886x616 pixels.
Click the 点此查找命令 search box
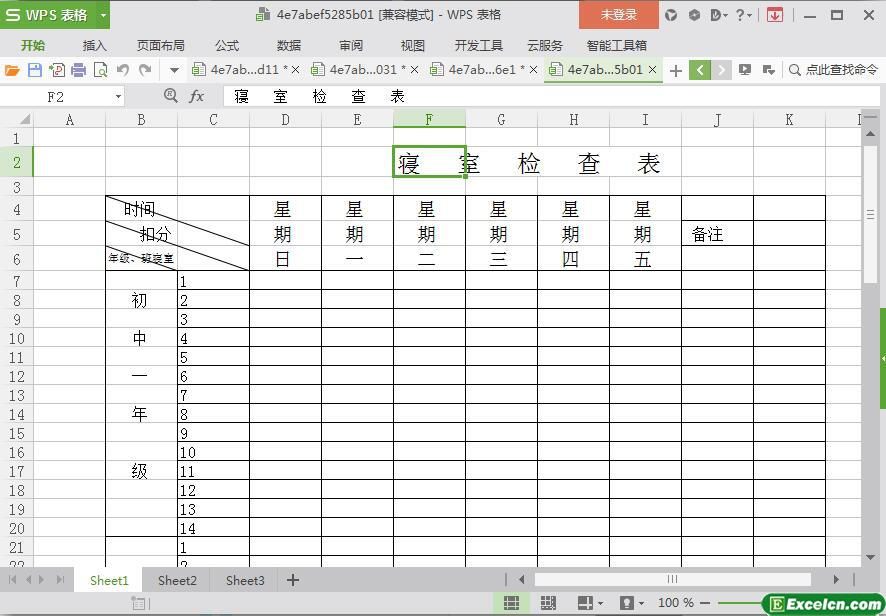(x=833, y=70)
